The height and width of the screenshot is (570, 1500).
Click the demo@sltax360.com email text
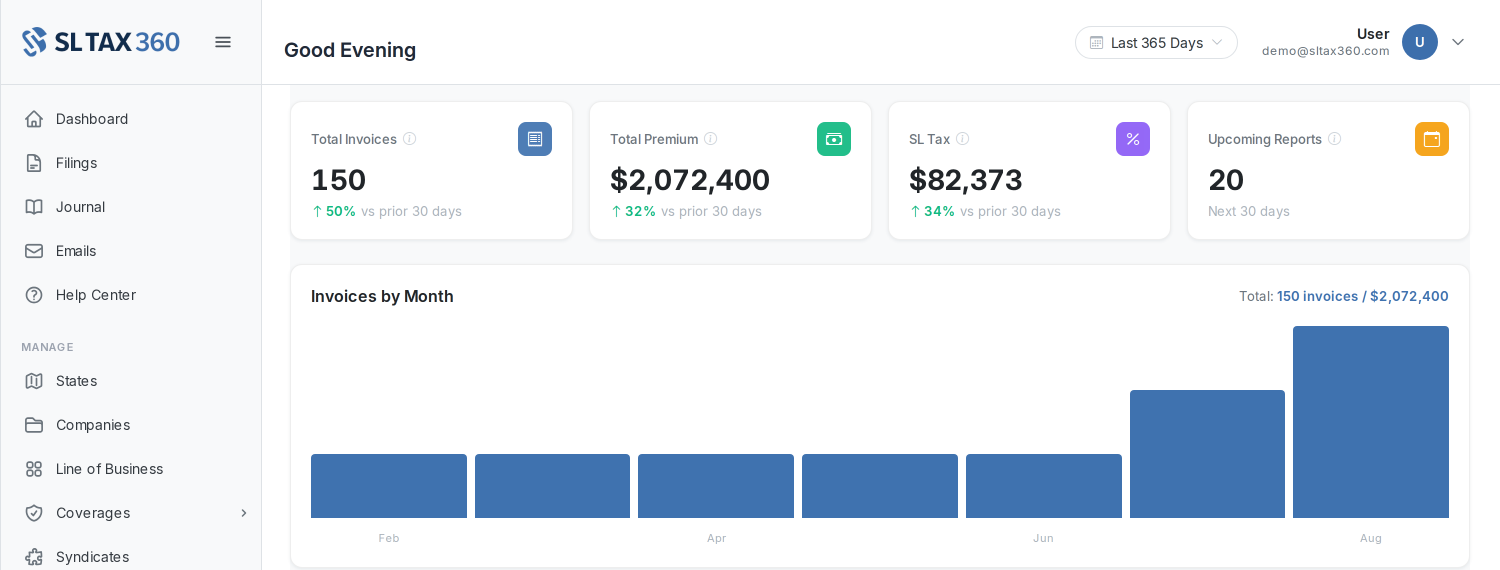[x=1325, y=51]
